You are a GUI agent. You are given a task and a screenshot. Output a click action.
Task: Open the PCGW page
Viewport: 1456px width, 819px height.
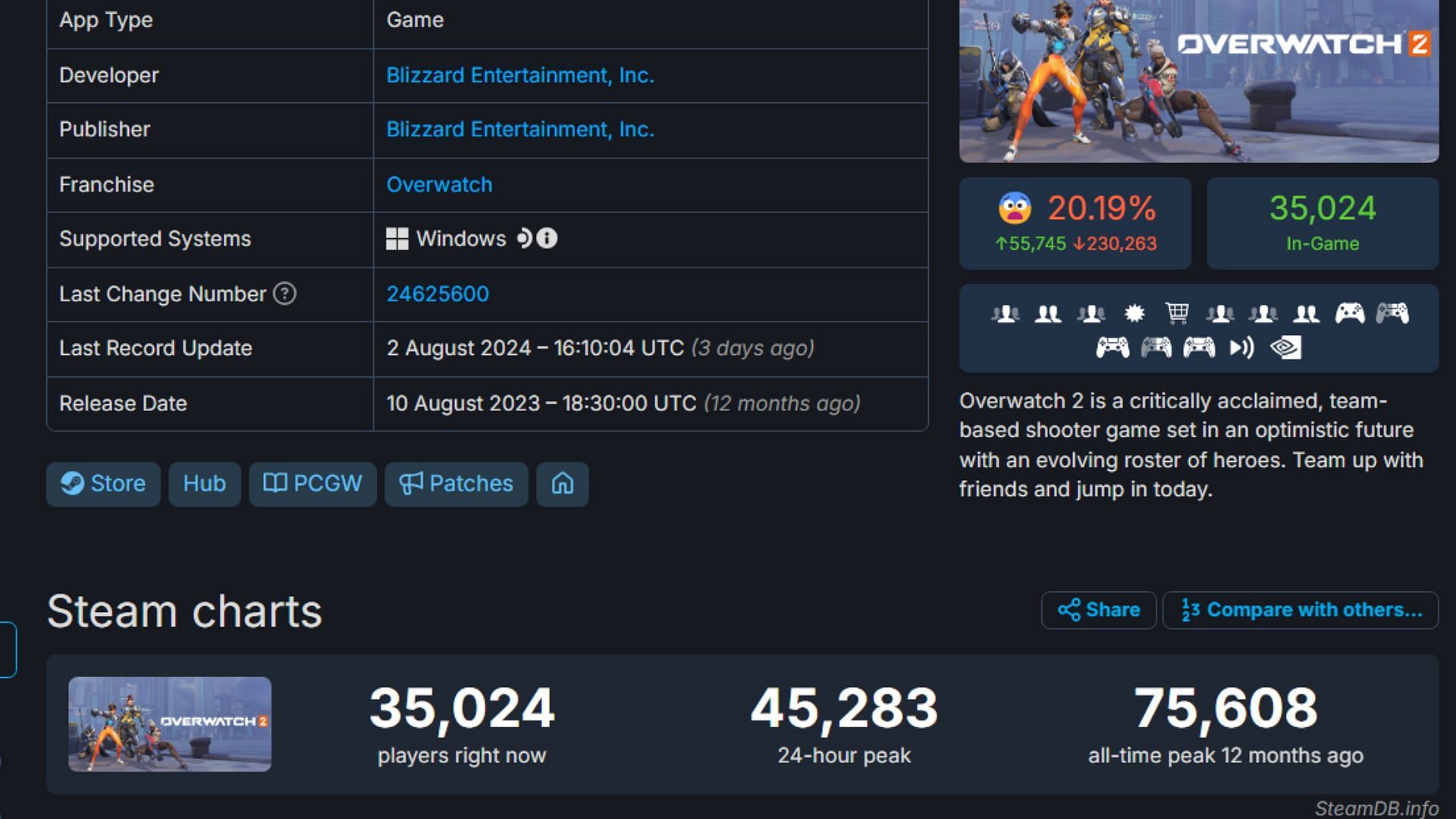tap(313, 484)
